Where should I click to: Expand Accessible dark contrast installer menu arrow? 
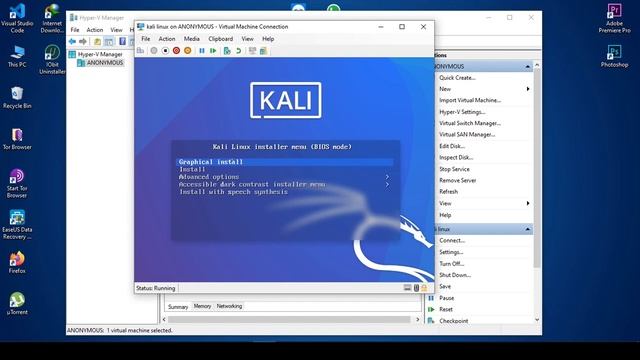[387, 184]
